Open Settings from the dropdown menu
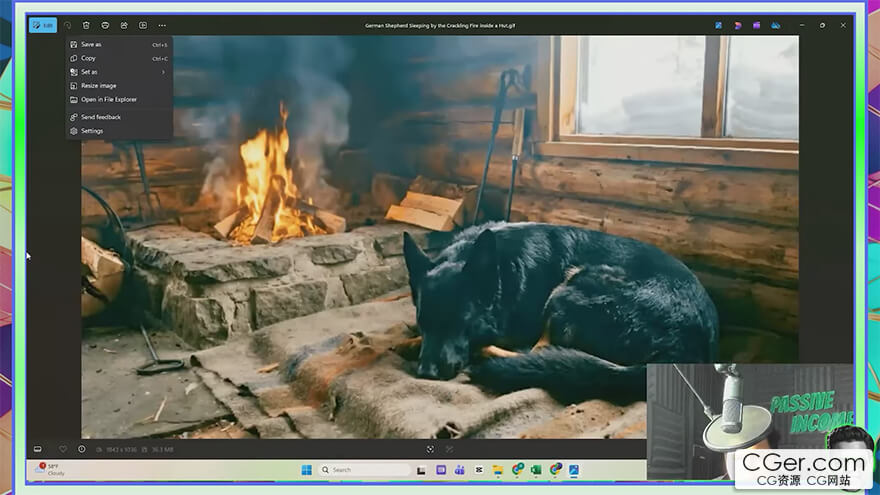The height and width of the screenshot is (495, 880). point(119,131)
